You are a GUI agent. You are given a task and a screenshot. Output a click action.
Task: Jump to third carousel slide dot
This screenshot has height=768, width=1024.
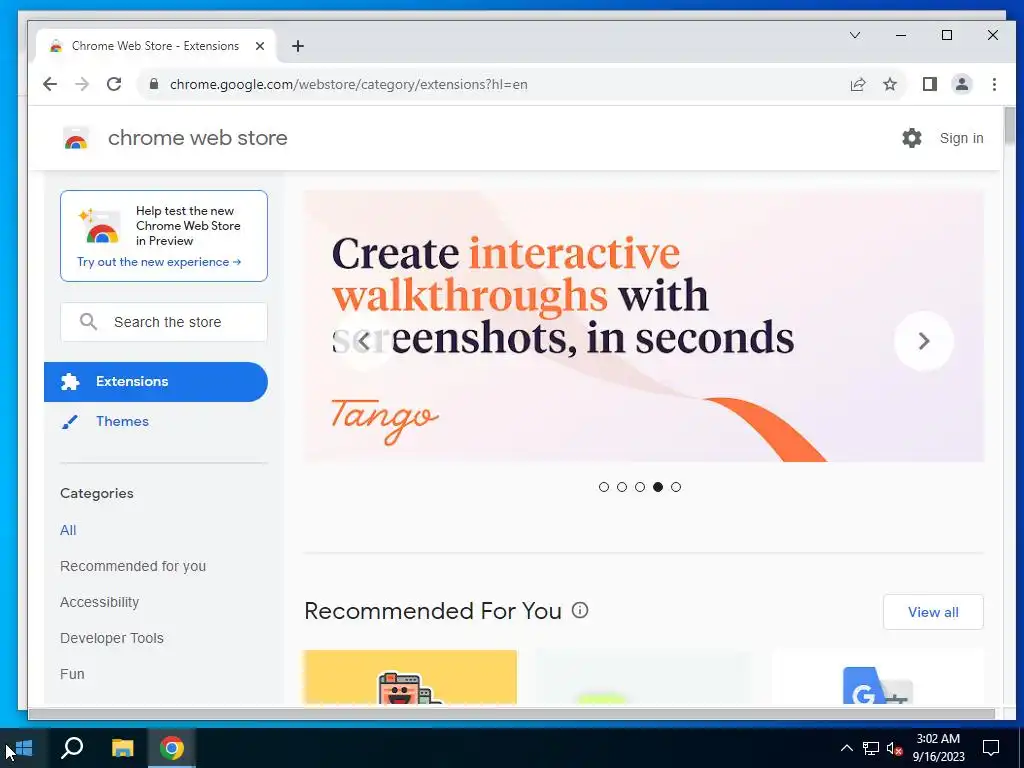tap(640, 487)
